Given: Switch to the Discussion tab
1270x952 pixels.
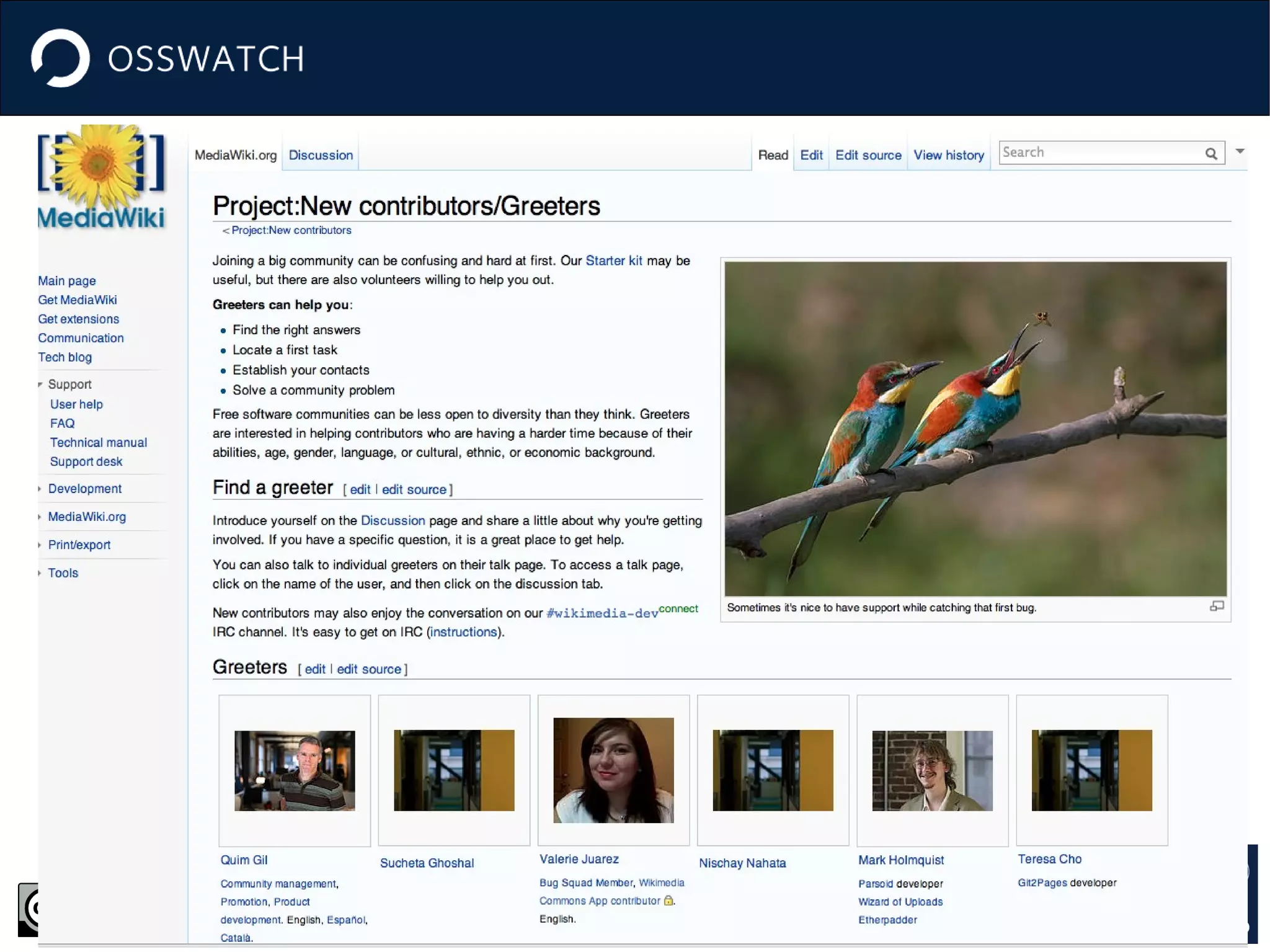Looking at the screenshot, I should point(321,155).
